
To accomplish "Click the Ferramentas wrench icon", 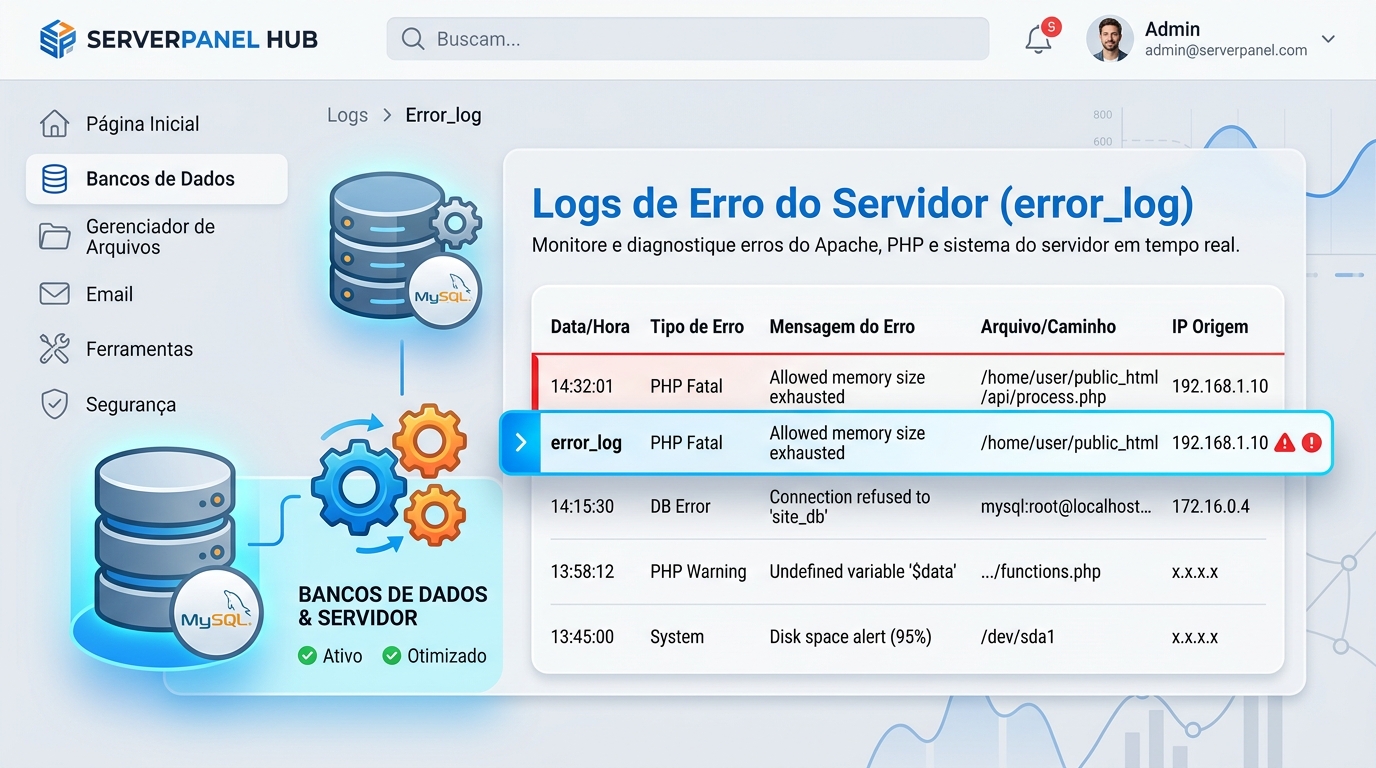I will click(x=54, y=349).
